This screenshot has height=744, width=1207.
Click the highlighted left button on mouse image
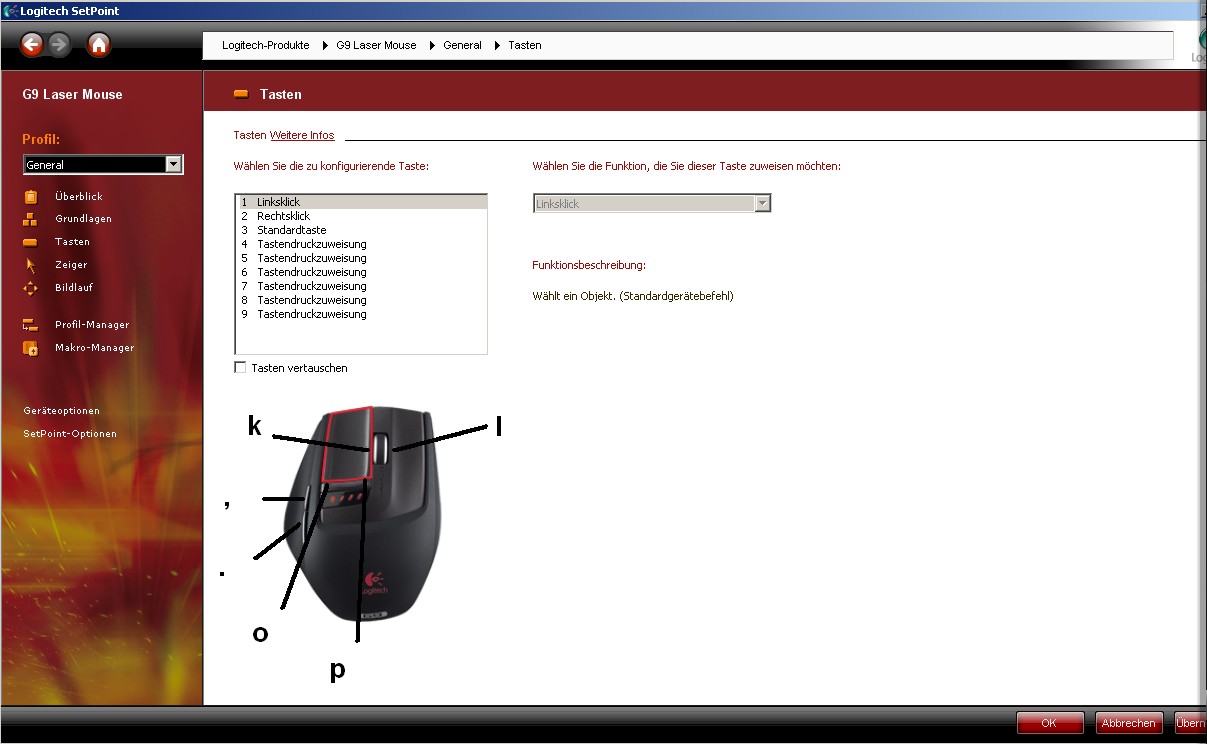[x=347, y=443]
